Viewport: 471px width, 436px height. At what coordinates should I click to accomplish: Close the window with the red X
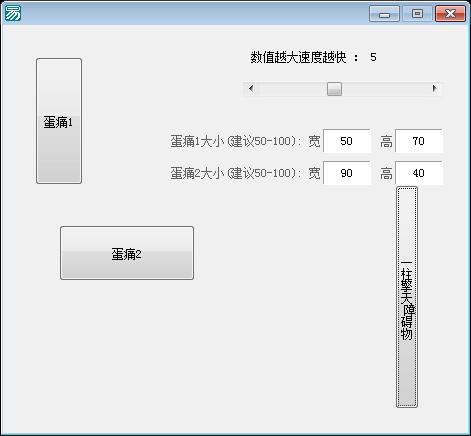[450, 14]
